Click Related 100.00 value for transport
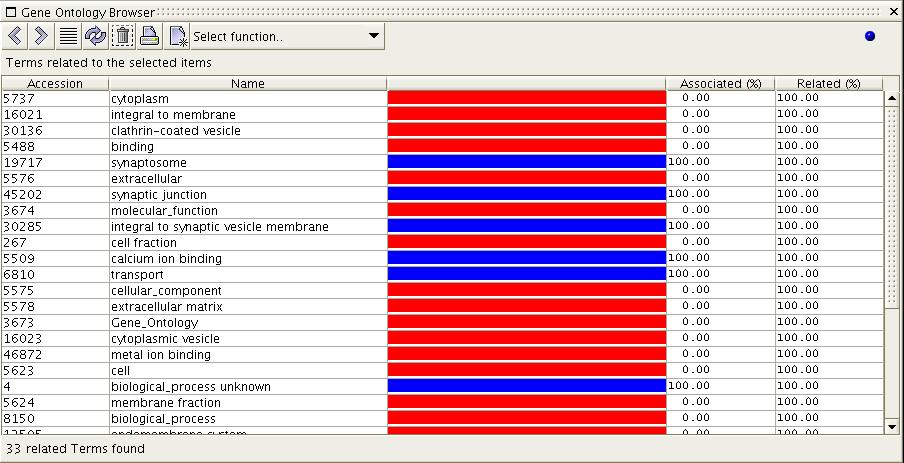This screenshot has height=463, width=904. pos(798,274)
